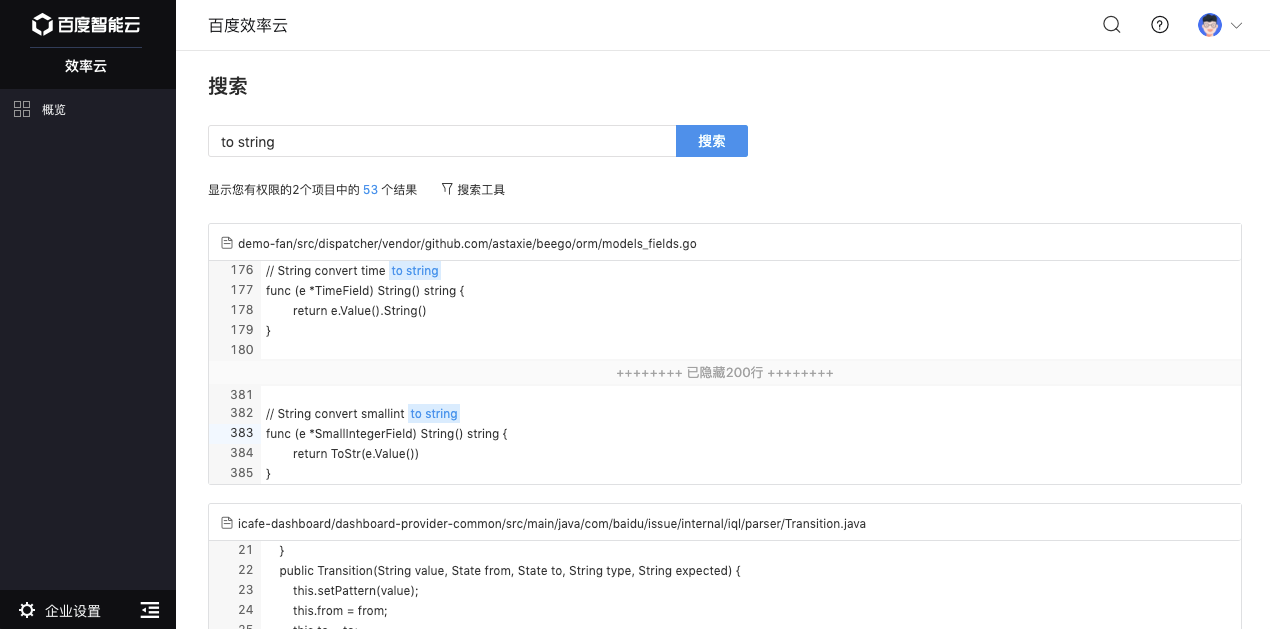Click the 百度效率云 header title
Screen dimensions: 1270x629
click(248, 26)
